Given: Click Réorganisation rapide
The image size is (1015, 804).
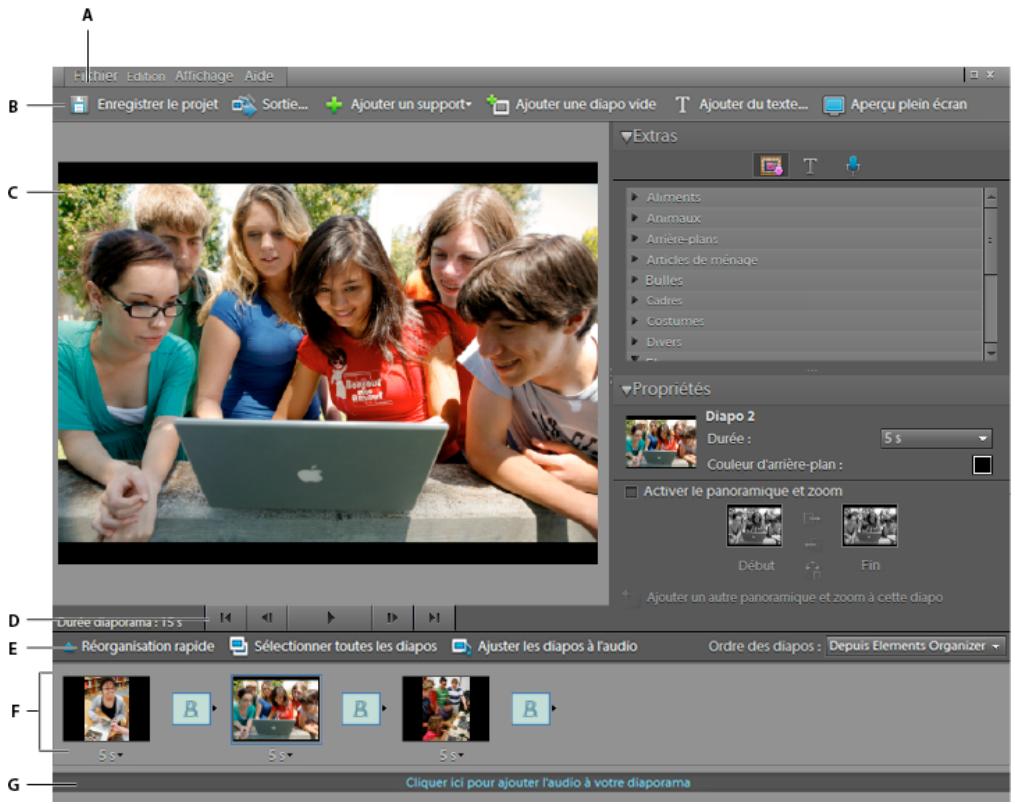Looking at the screenshot, I should click(x=139, y=647).
